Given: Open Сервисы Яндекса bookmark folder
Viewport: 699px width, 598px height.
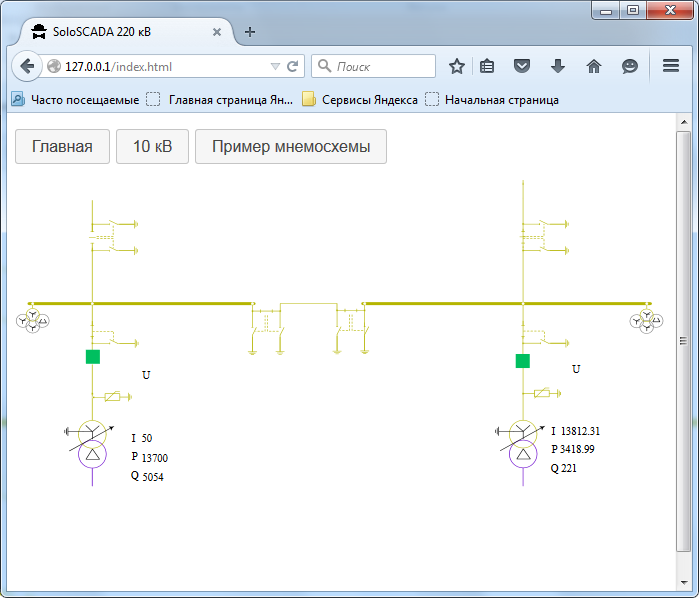Looking at the screenshot, I should pos(360,99).
